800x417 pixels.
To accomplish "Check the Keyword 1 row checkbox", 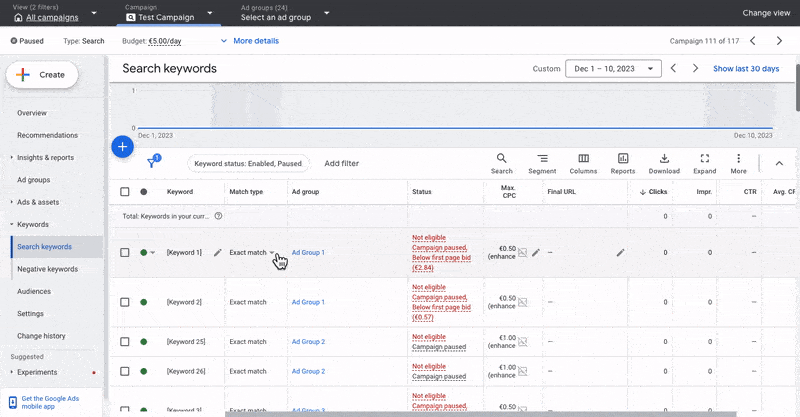I will (x=125, y=253).
